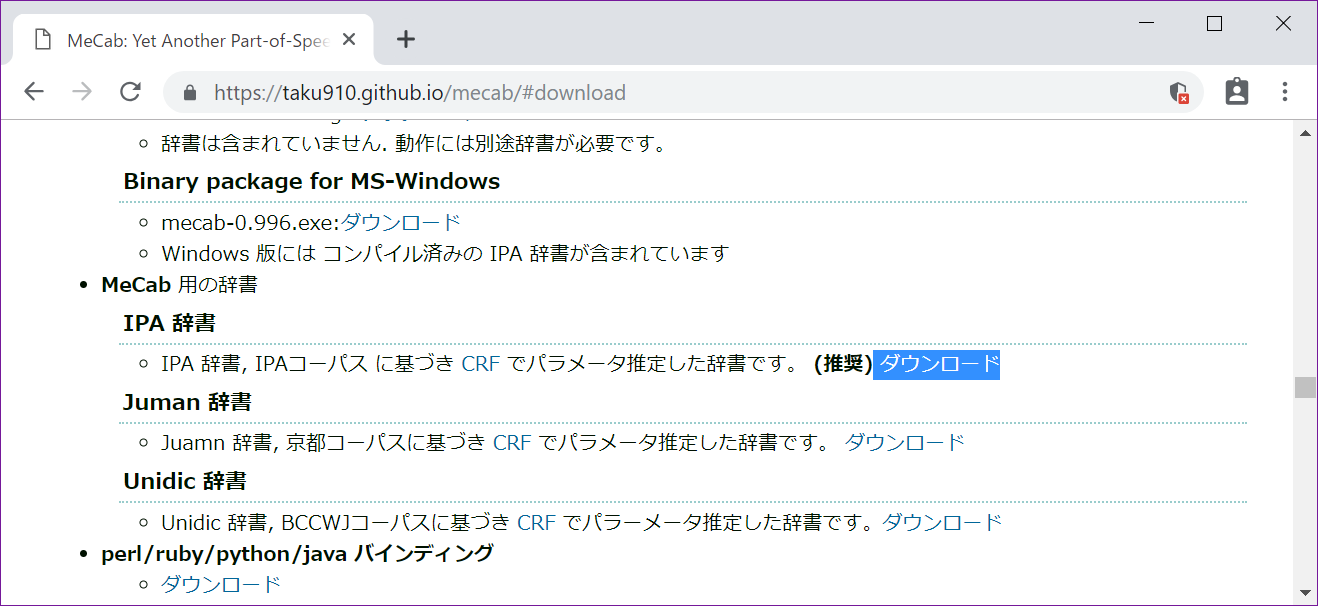1318x606 pixels.
Task: Reload the current page
Action: [130, 91]
